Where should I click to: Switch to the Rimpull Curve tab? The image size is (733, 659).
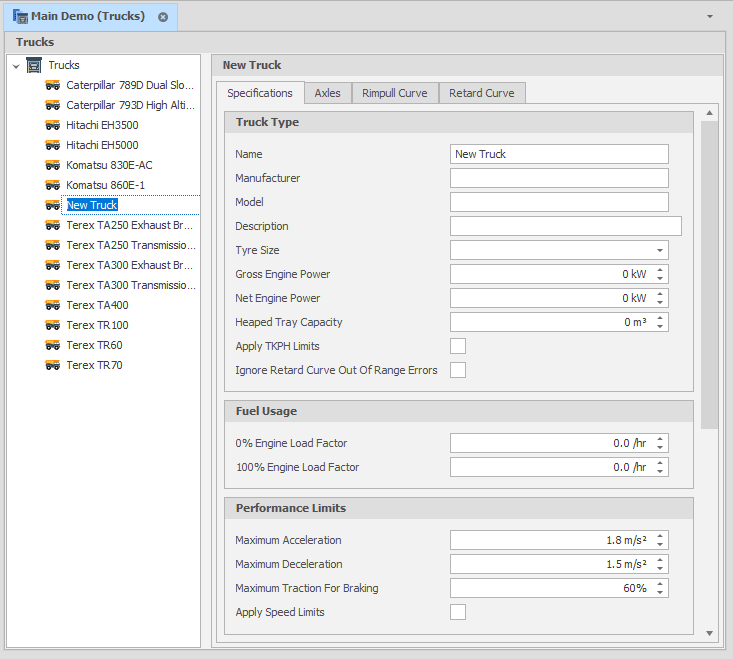coord(394,93)
